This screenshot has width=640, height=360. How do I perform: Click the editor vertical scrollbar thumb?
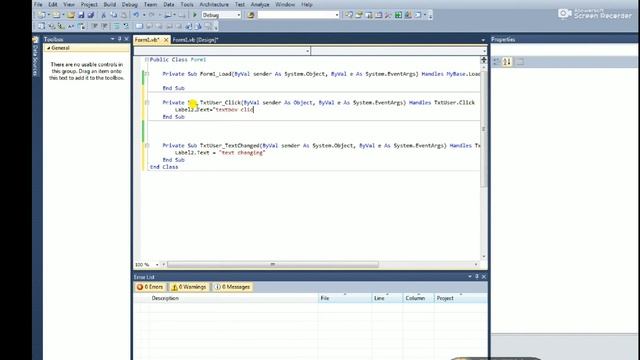484,129
